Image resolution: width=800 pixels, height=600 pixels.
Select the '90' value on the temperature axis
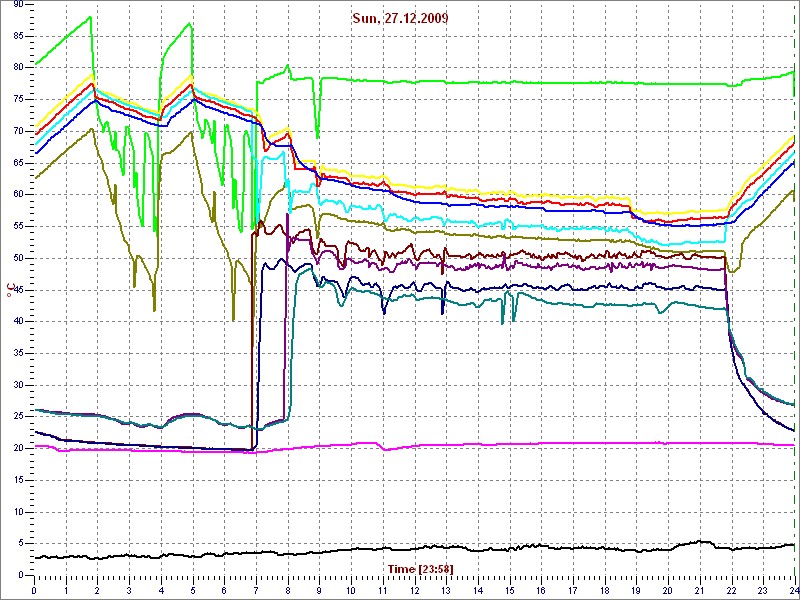(x=18, y=5)
